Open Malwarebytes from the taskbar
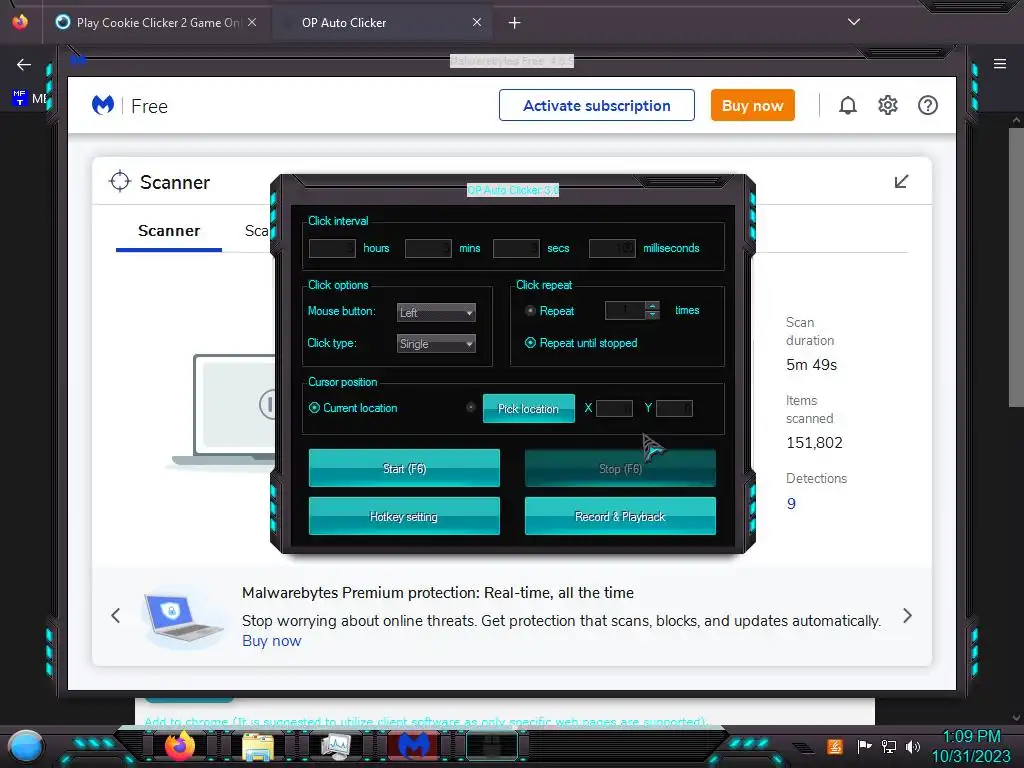This screenshot has width=1024, height=768. (414, 745)
